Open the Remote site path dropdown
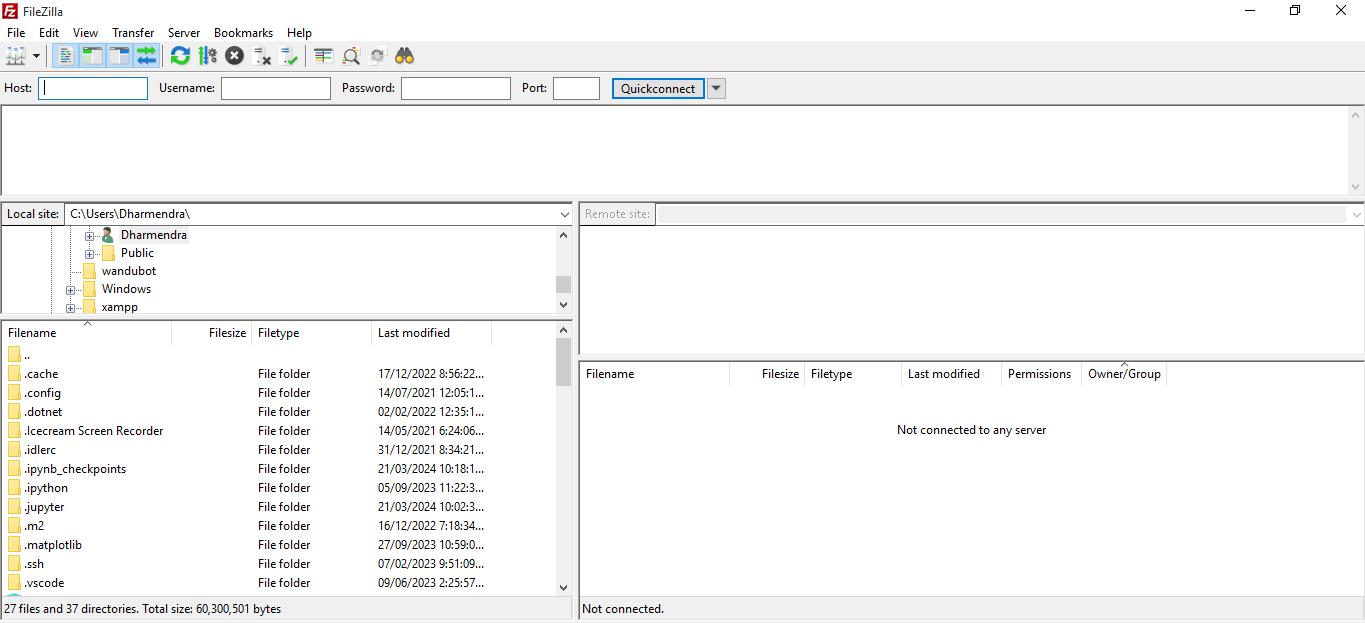1365x623 pixels. (1356, 214)
